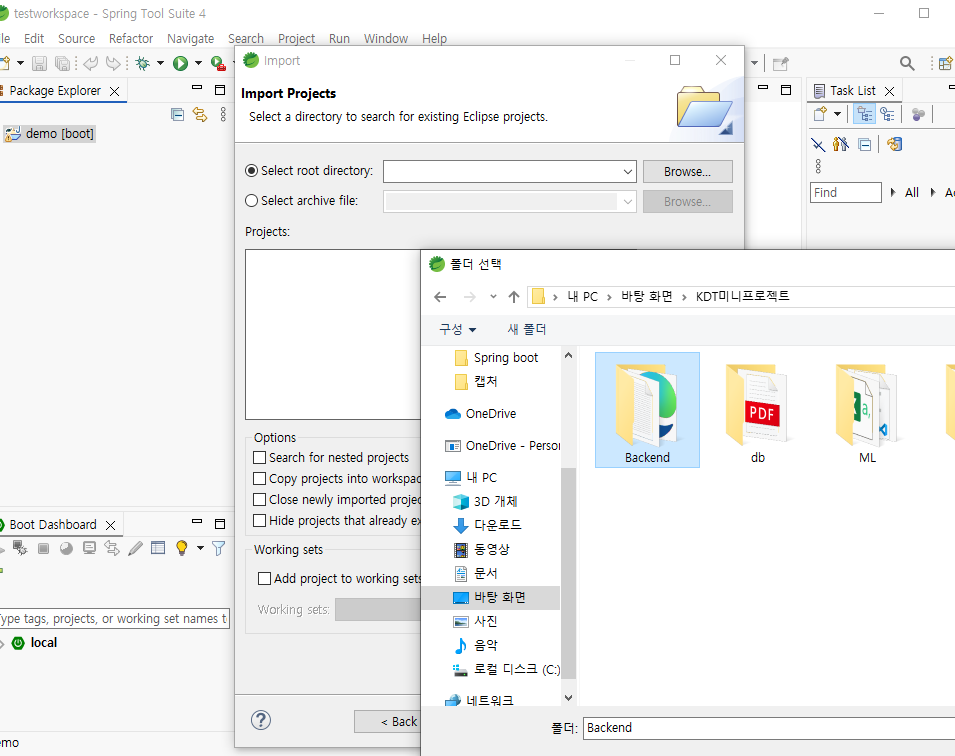
Task: Select the Backend folder thumbnail
Action: click(647, 410)
